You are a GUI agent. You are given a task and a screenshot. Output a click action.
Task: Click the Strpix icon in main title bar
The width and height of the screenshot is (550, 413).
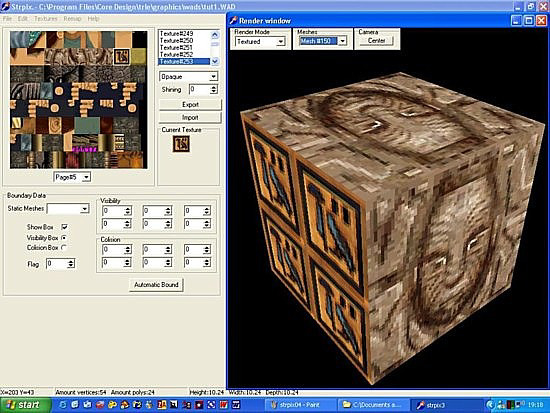click(5, 6)
